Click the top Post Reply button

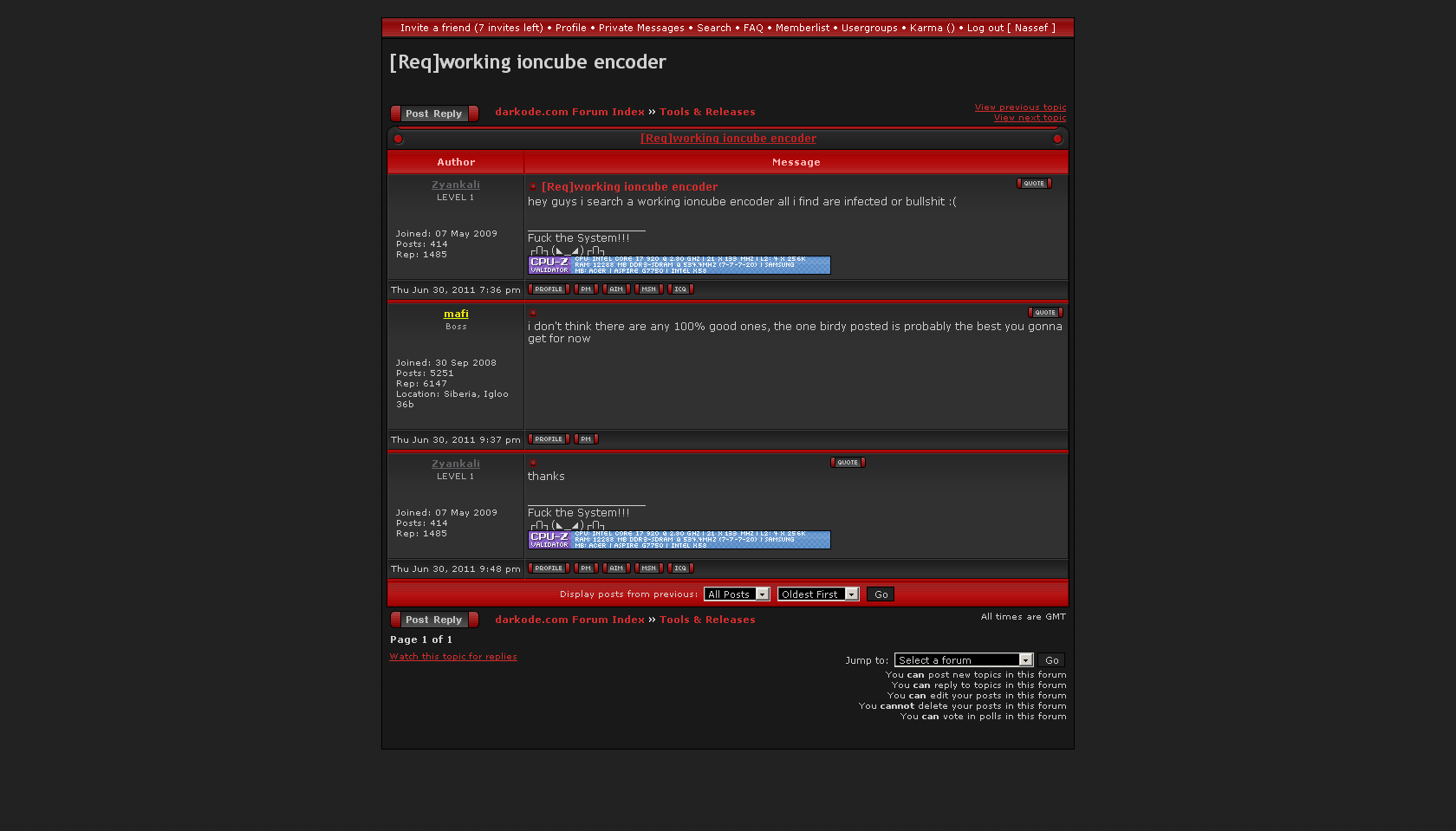point(434,114)
